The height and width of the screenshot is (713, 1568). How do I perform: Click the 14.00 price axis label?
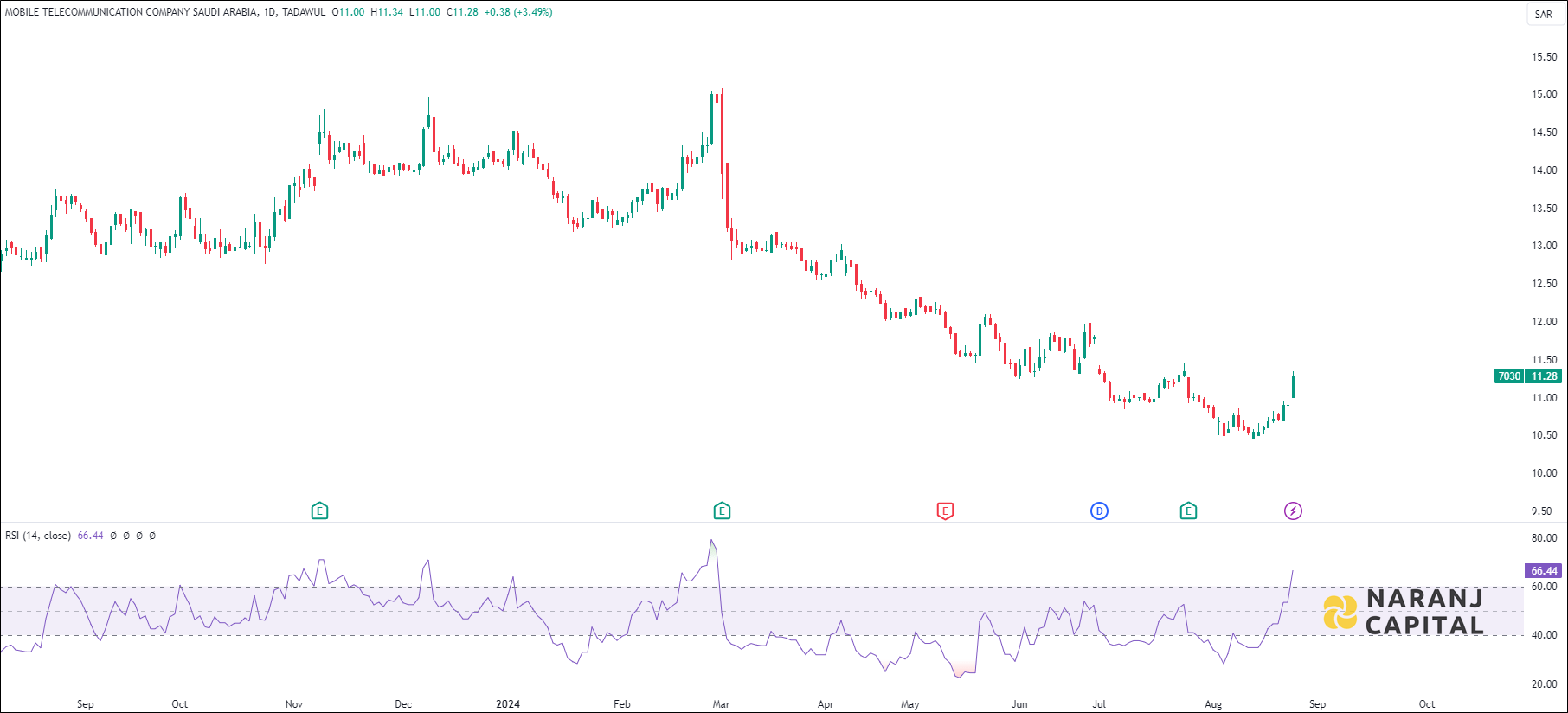(1544, 170)
